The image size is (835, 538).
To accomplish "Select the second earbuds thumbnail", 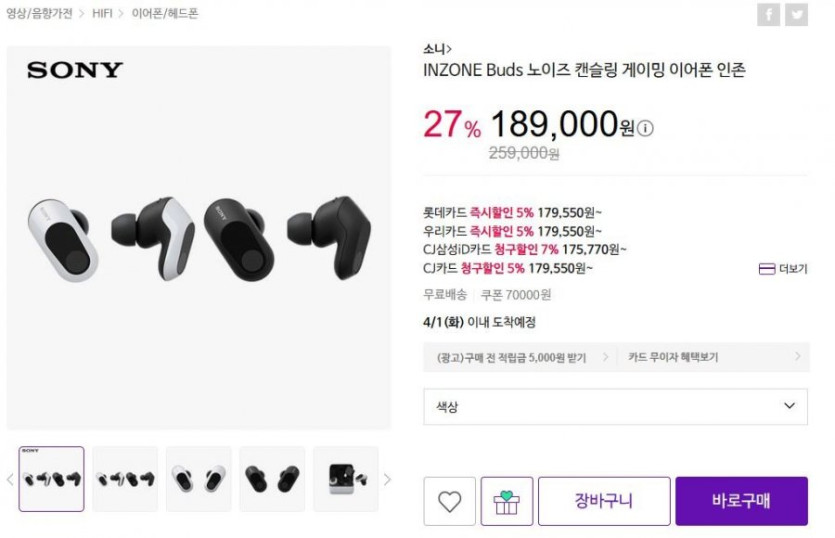I will 125,479.
